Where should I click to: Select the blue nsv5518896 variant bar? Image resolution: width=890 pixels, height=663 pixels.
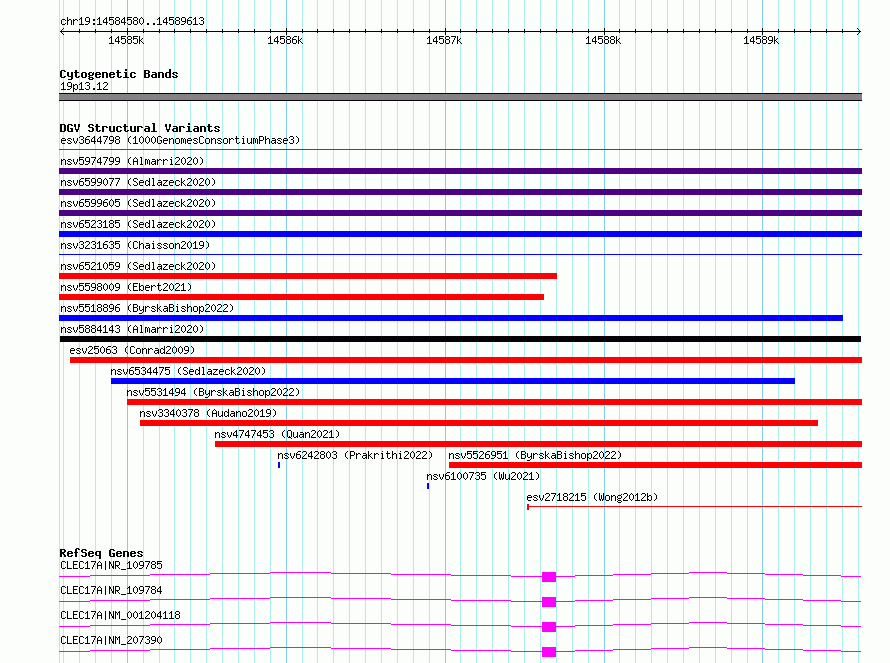click(x=451, y=318)
